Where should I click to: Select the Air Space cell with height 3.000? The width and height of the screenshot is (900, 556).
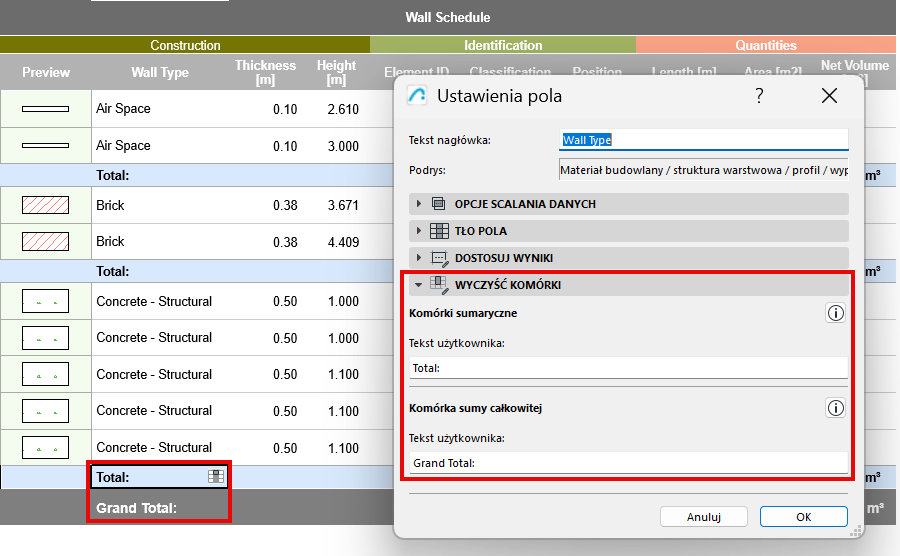click(x=160, y=146)
